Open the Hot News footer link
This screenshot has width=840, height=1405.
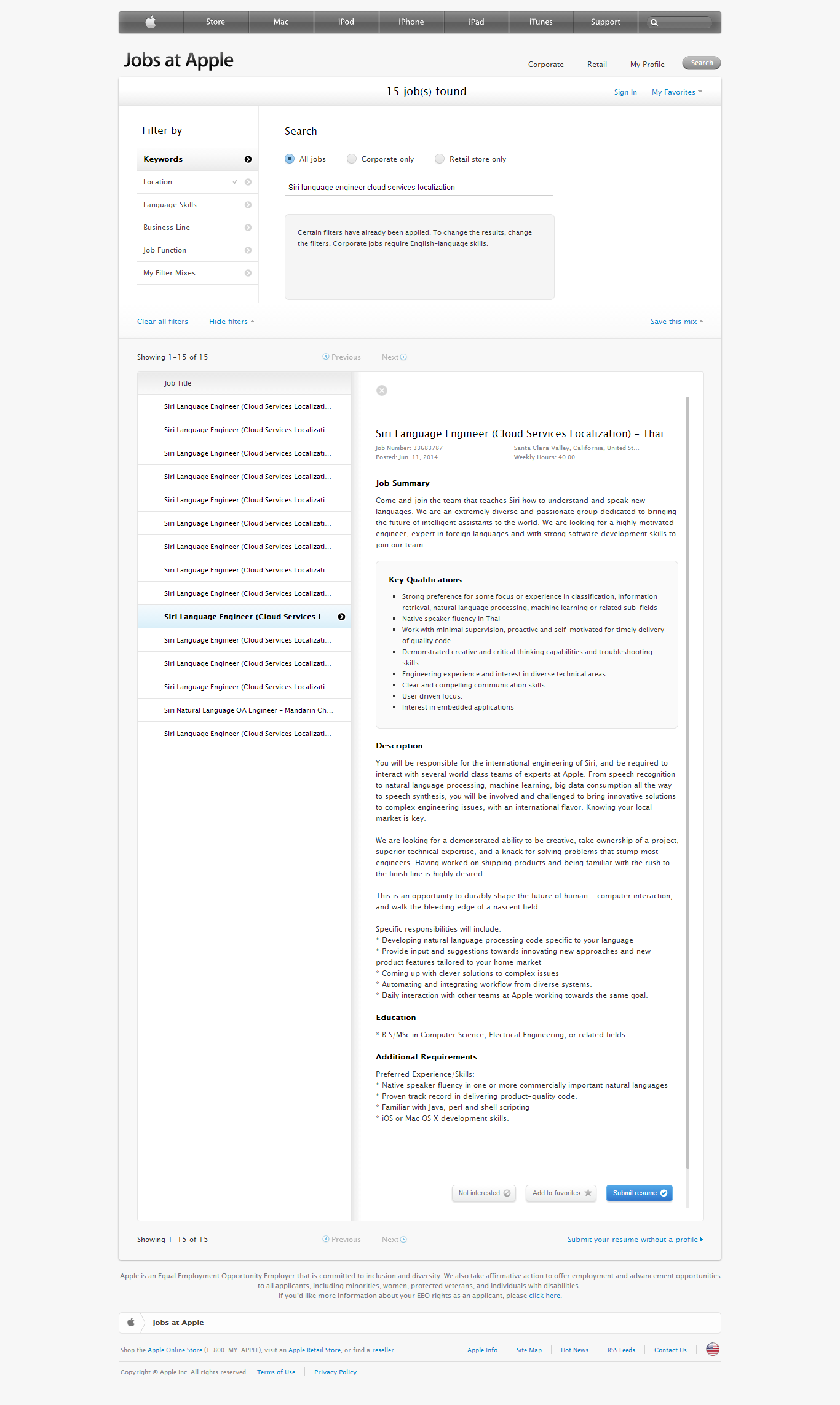click(x=574, y=1350)
